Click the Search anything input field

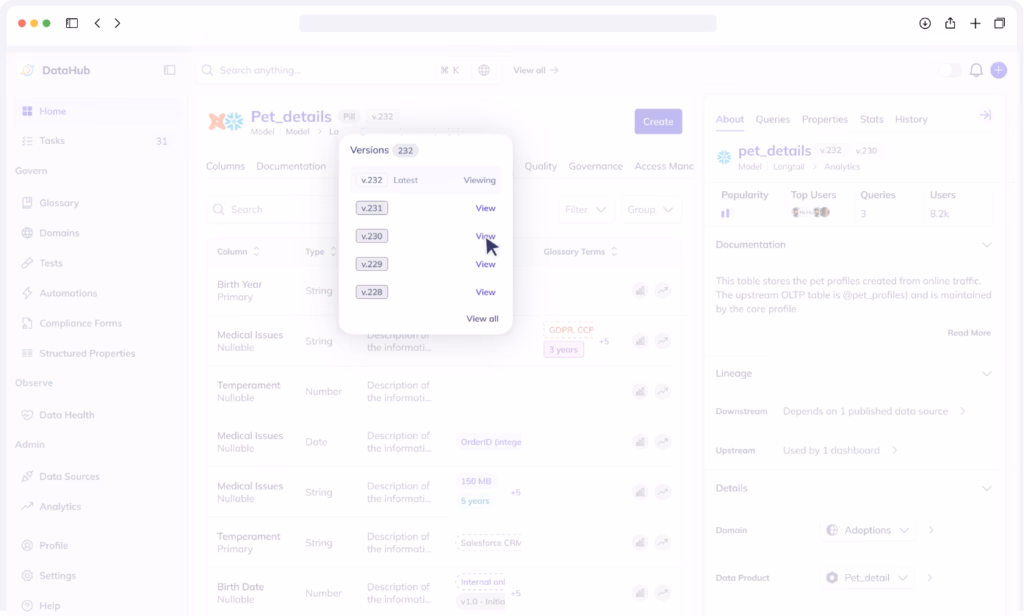click(320, 70)
